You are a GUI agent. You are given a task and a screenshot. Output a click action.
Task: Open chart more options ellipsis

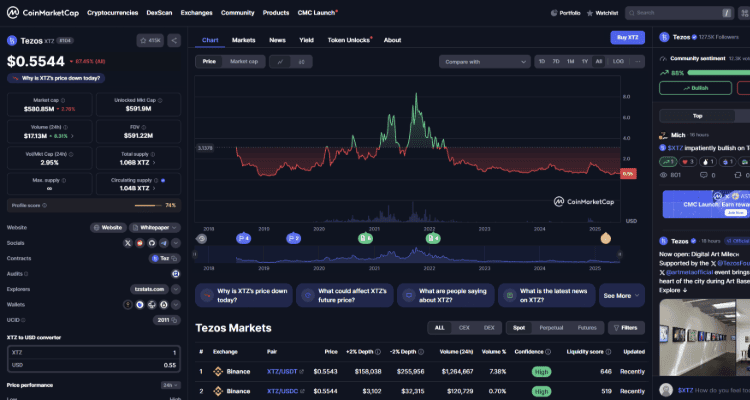pos(637,62)
